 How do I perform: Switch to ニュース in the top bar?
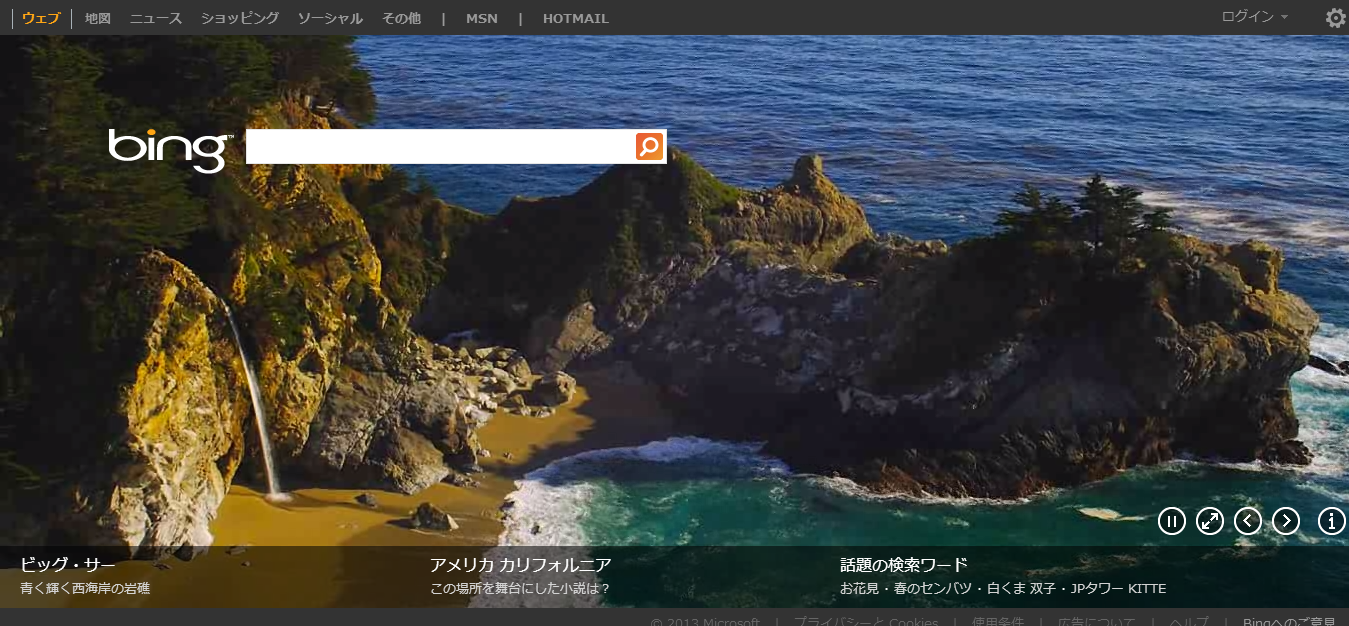[156, 18]
